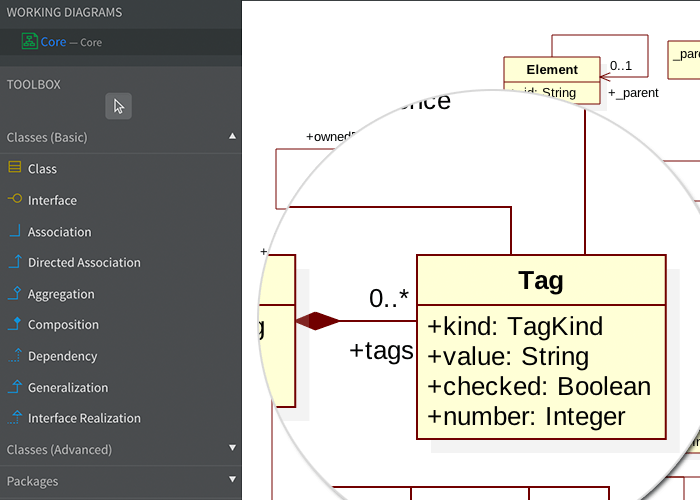Click the +_parent role label

(x=633, y=93)
